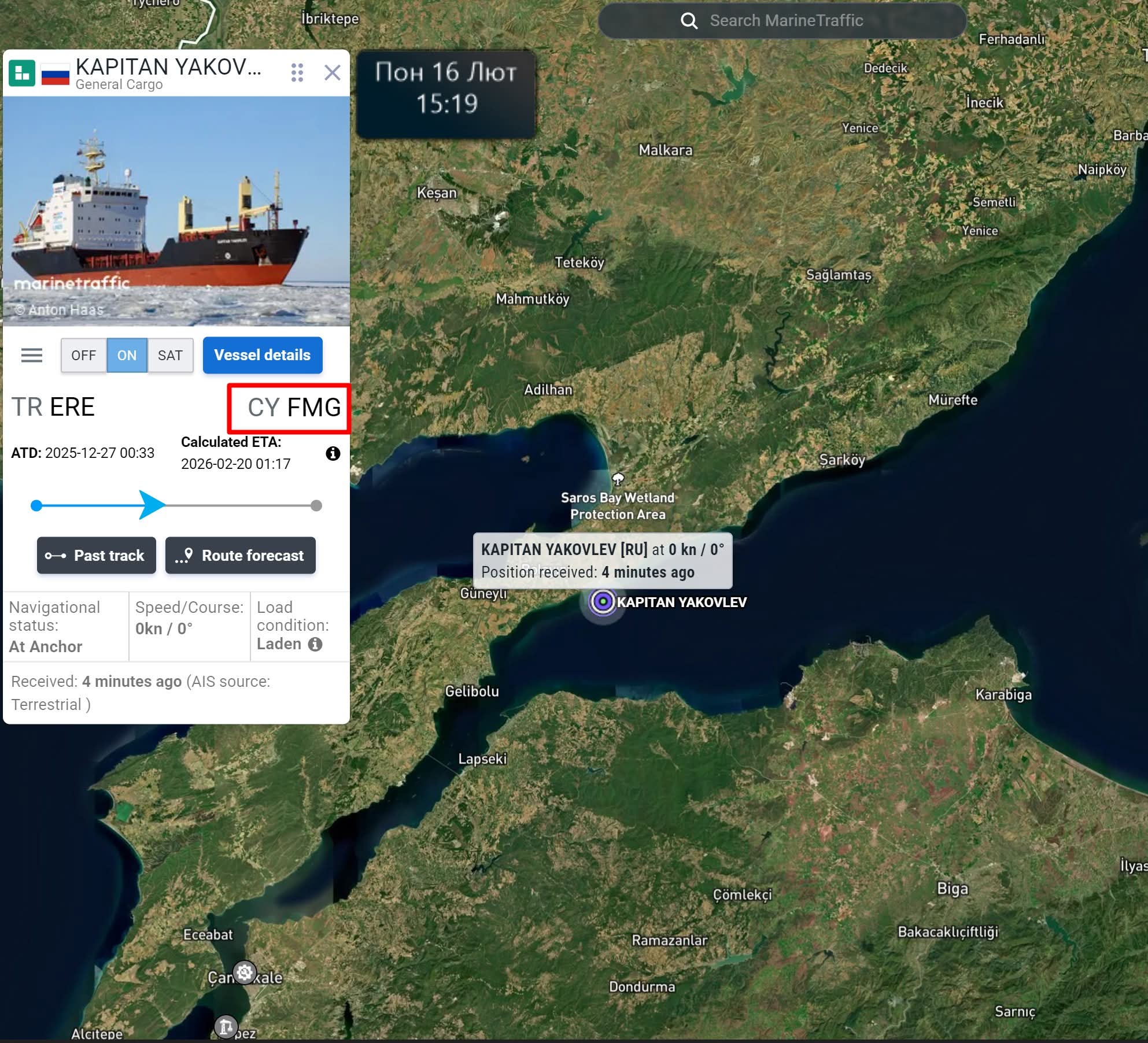Screen dimensions: 1148x1043
Task: Open Vessel details page
Action: (x=263, y=355)
